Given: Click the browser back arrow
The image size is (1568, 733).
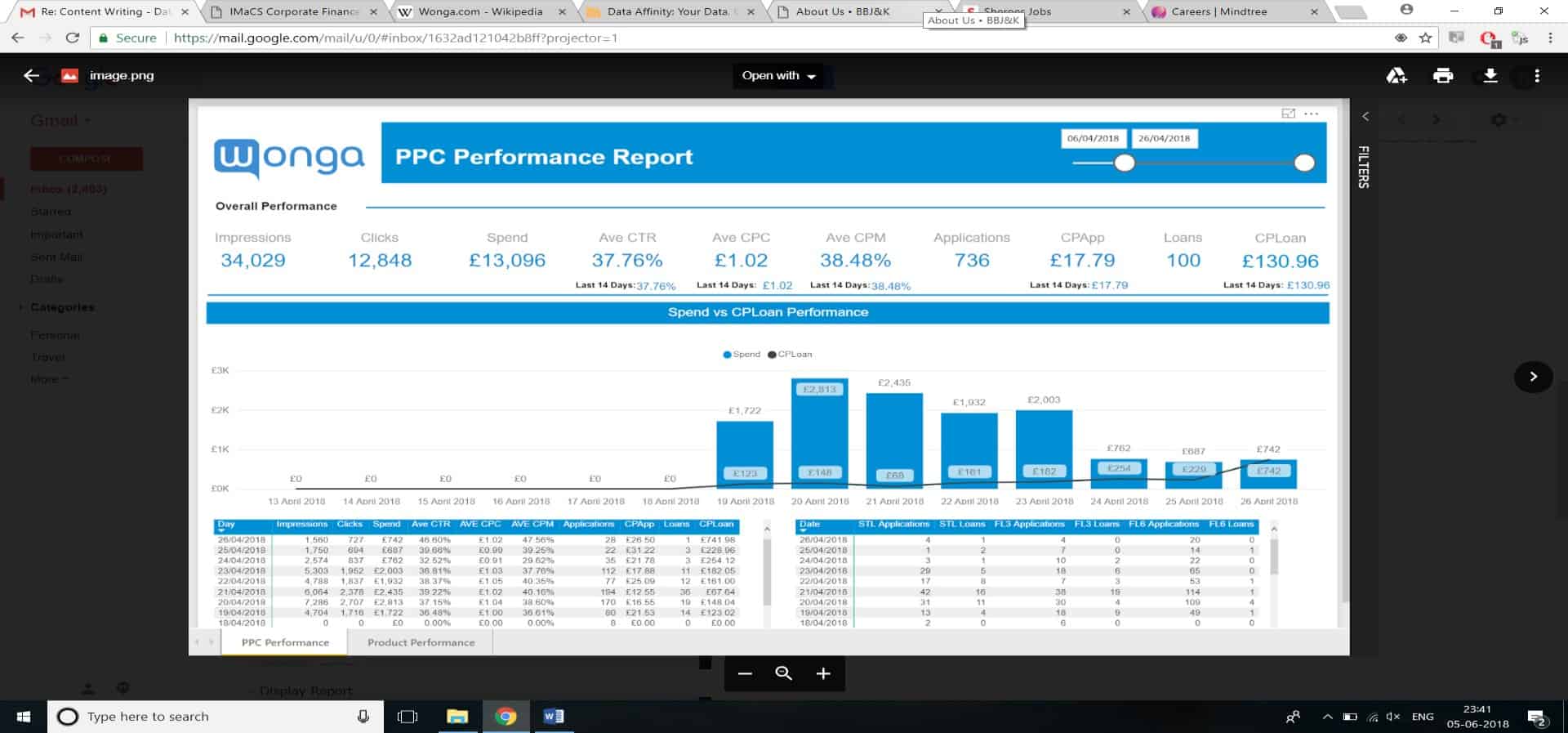Looking at the screenshot, I should [18, 38].
